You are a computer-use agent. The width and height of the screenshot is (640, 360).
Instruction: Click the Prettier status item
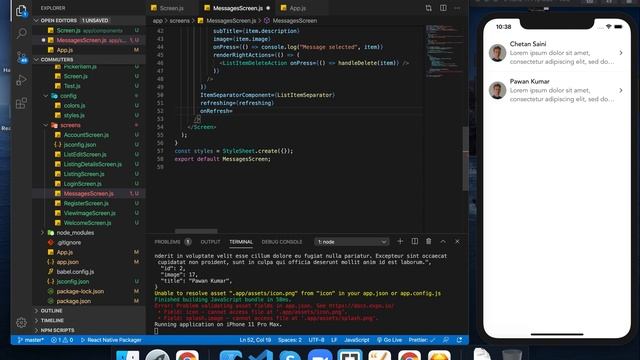coord(422,340)
